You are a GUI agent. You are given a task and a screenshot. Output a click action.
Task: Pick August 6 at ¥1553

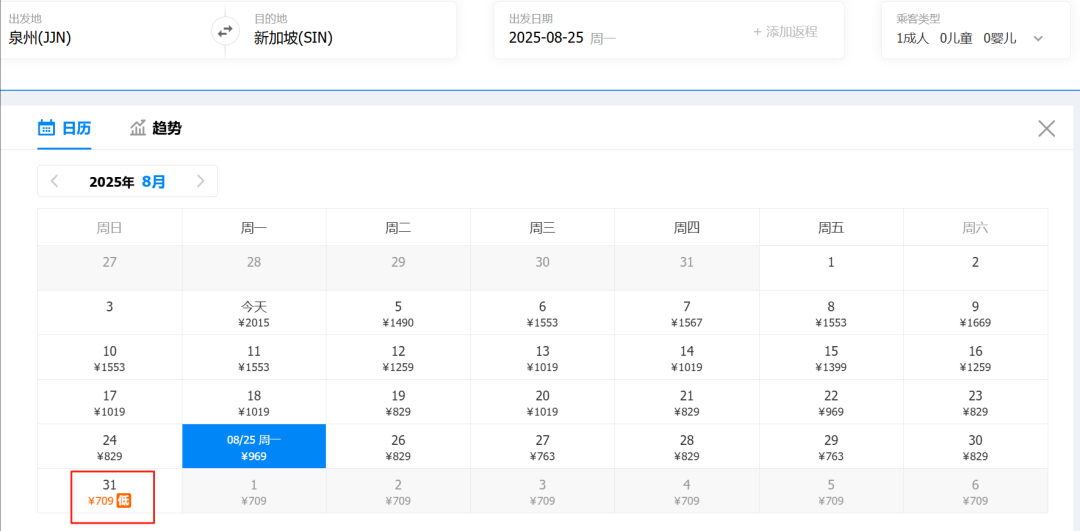point(543,313)
